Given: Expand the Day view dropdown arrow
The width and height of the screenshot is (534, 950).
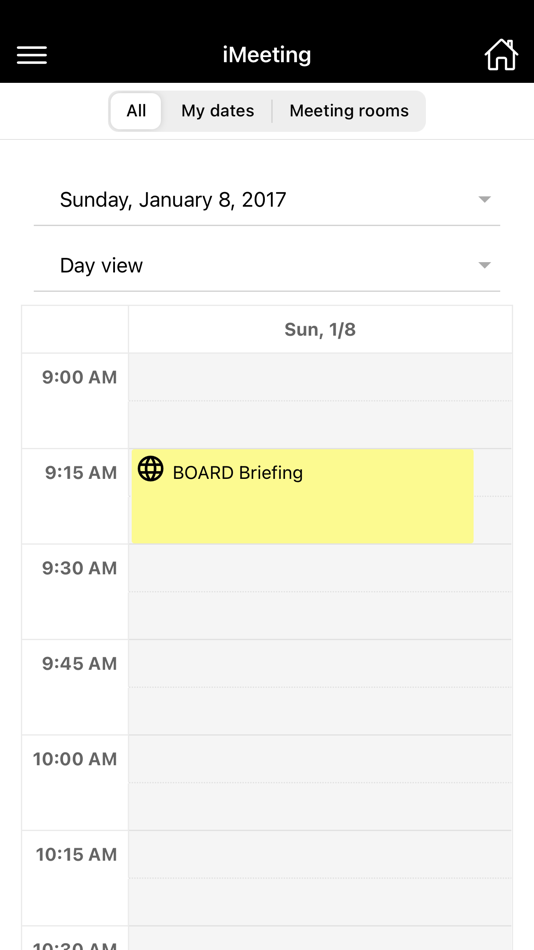Looking at the screenshot, I should click(484, 265).
